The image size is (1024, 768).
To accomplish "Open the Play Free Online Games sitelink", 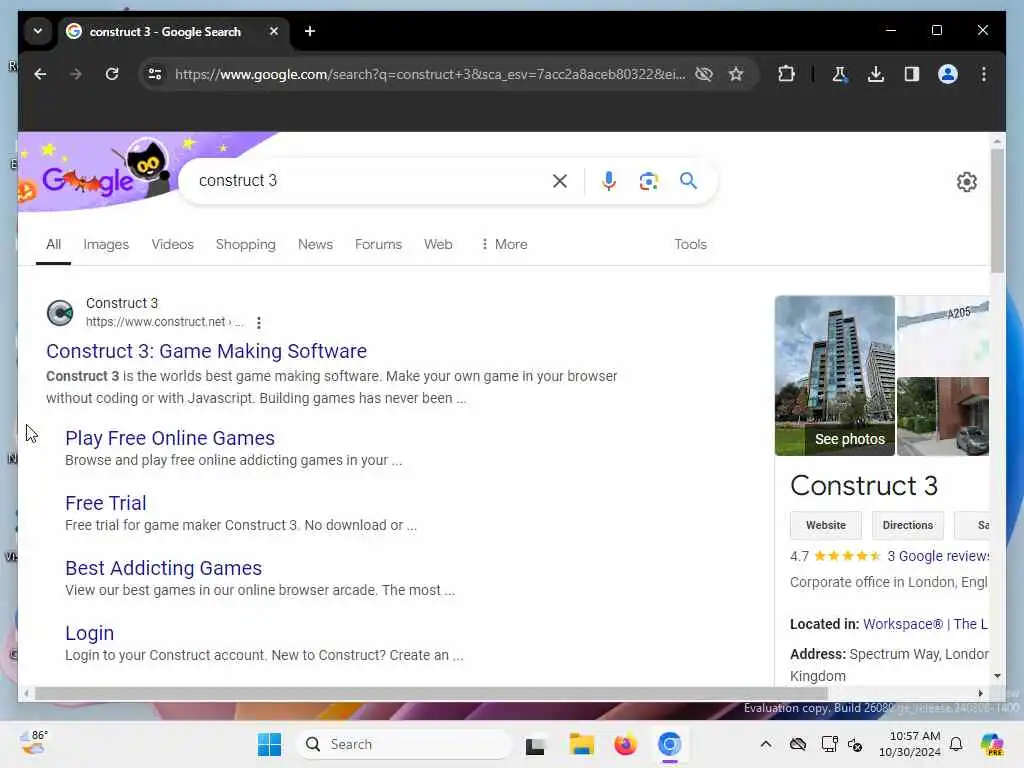I will [170, 438].
